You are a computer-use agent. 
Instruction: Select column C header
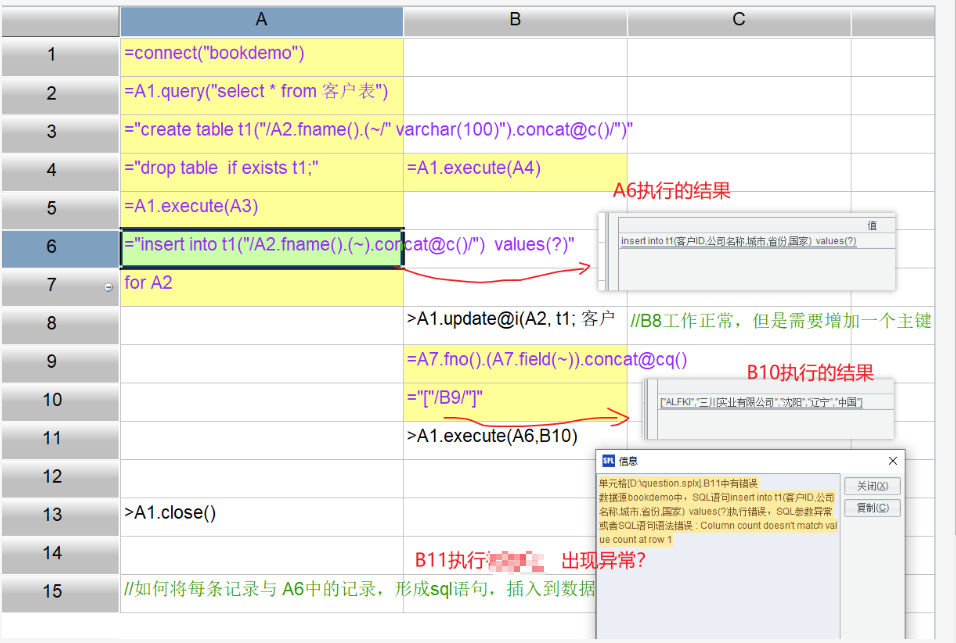click(x=738, y=20)
